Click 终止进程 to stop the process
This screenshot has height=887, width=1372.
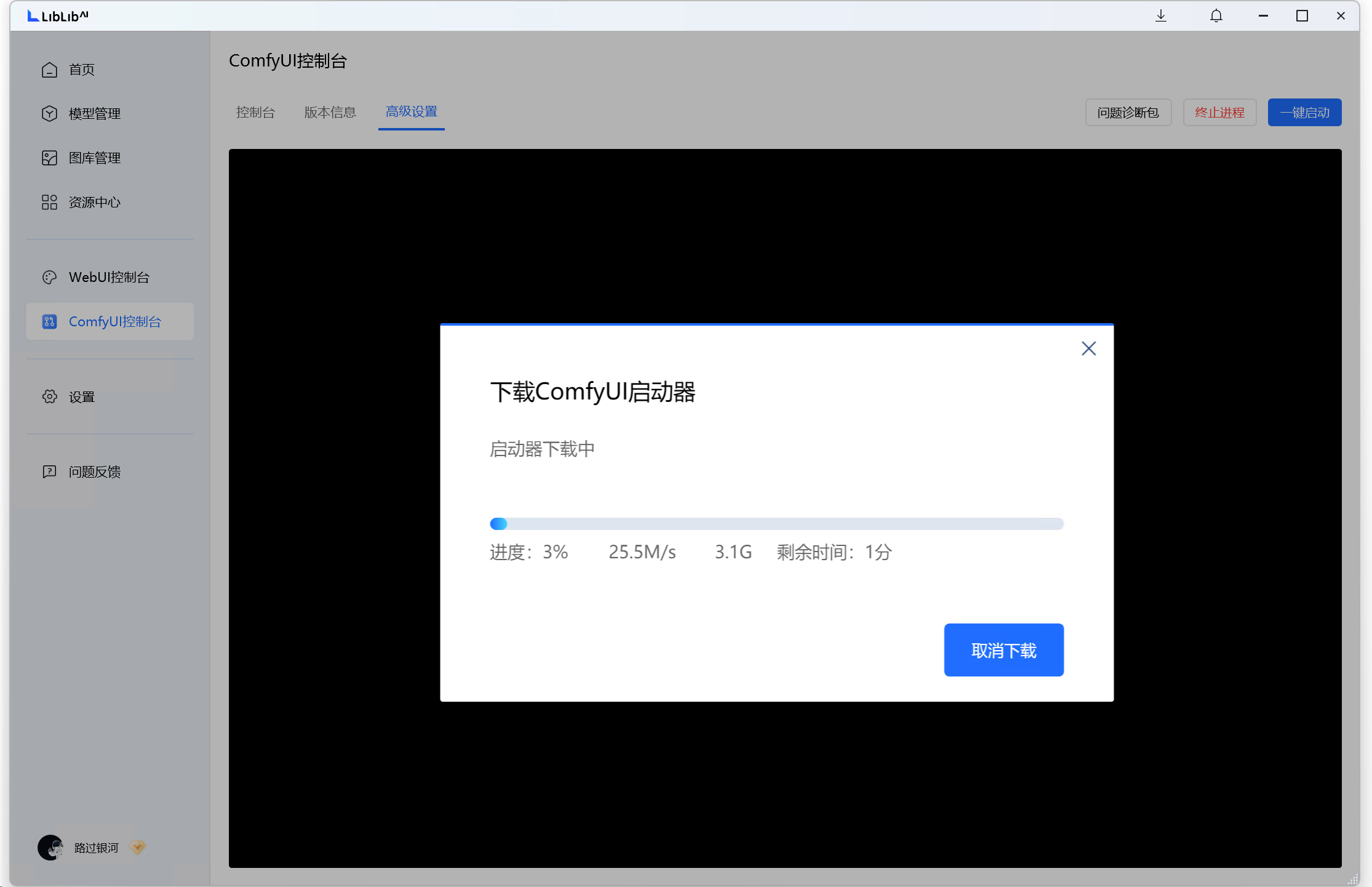pos(1219,112)
